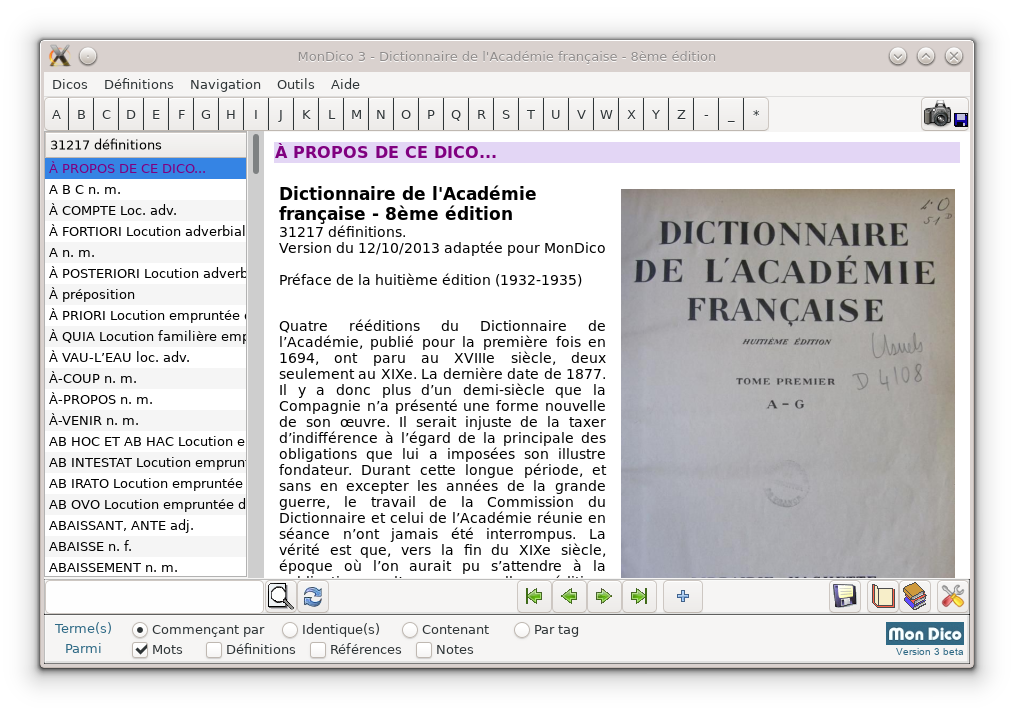Select 'AB HOC ET AB HAC Locution' entry
The height and width of the screenshot is (708, 1014).
(x=146, y=442)
